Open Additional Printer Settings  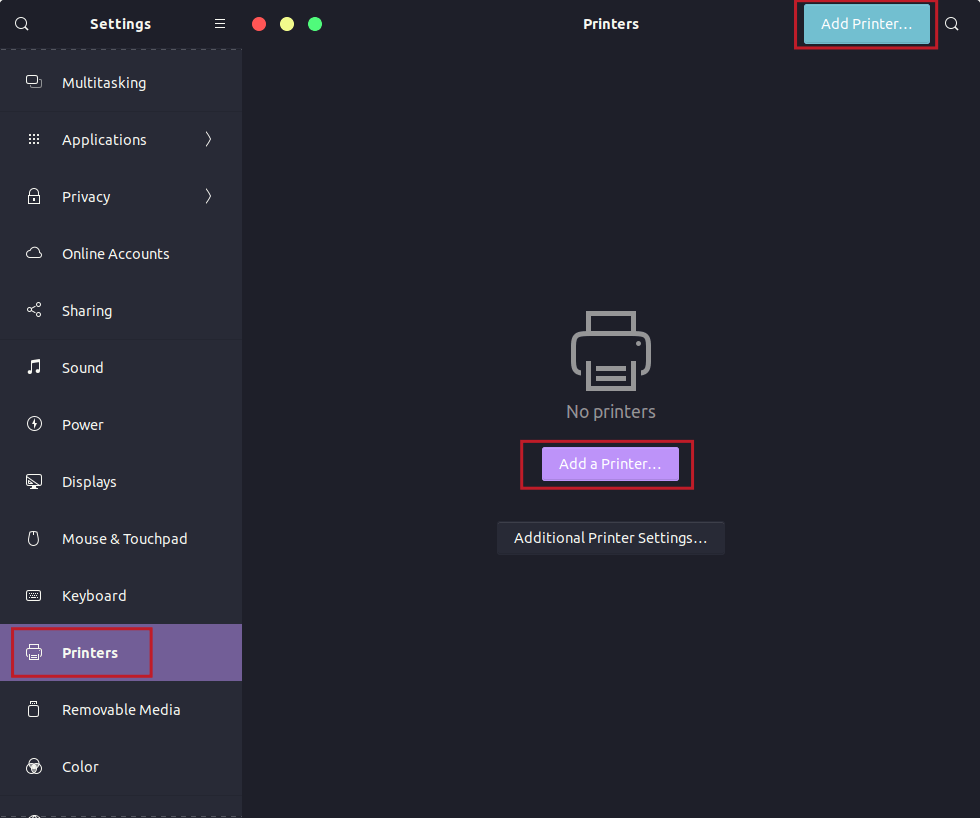coord(610,537)
